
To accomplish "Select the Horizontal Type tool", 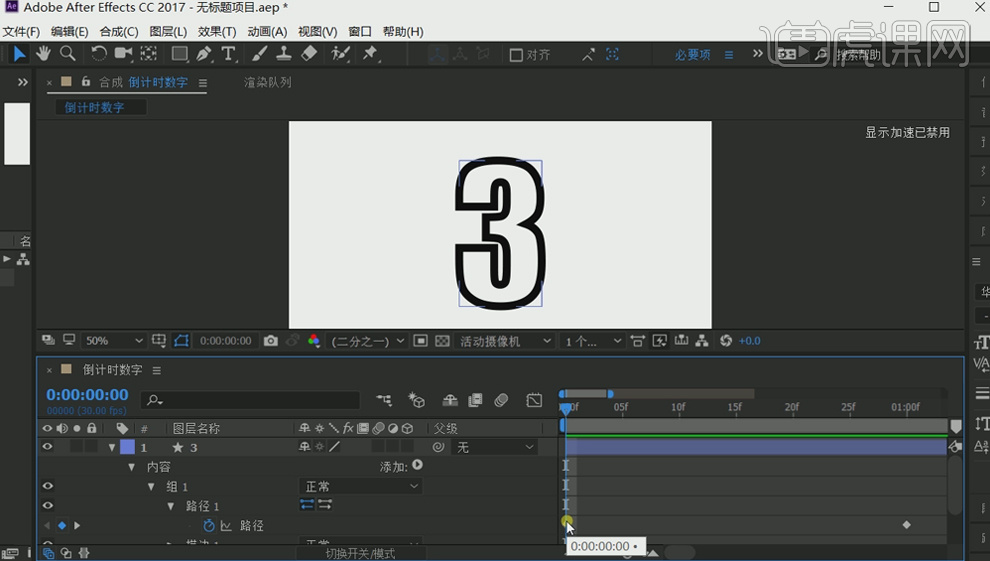I will tap(229, 54).
